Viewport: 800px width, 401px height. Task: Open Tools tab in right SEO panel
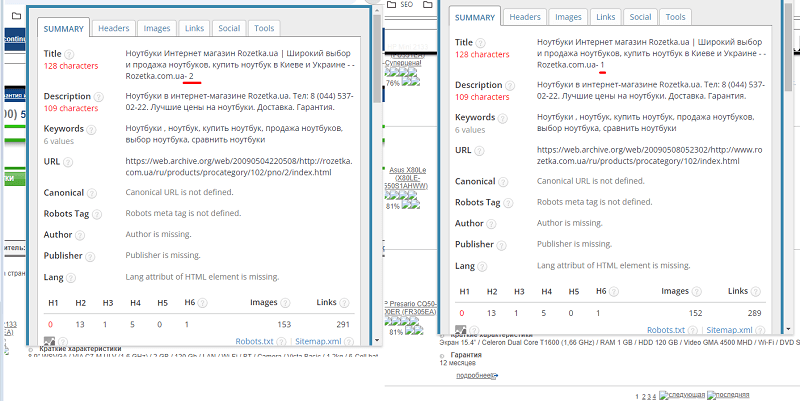676,17
